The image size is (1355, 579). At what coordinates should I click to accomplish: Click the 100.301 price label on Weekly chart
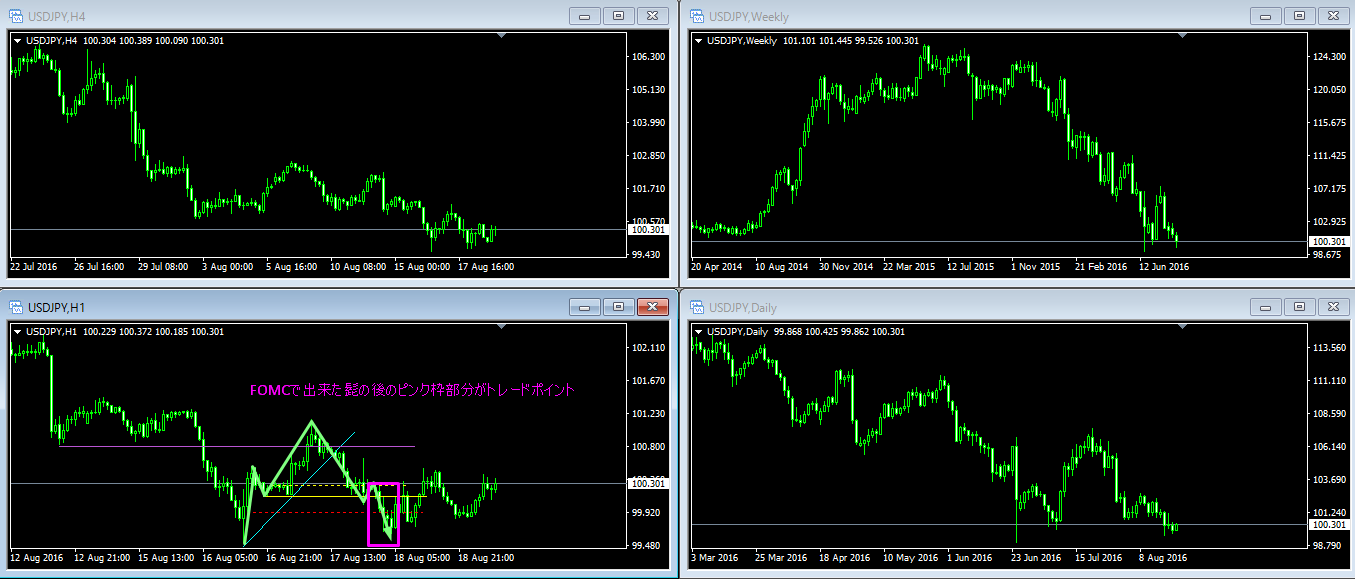(x=1329, y=242)
